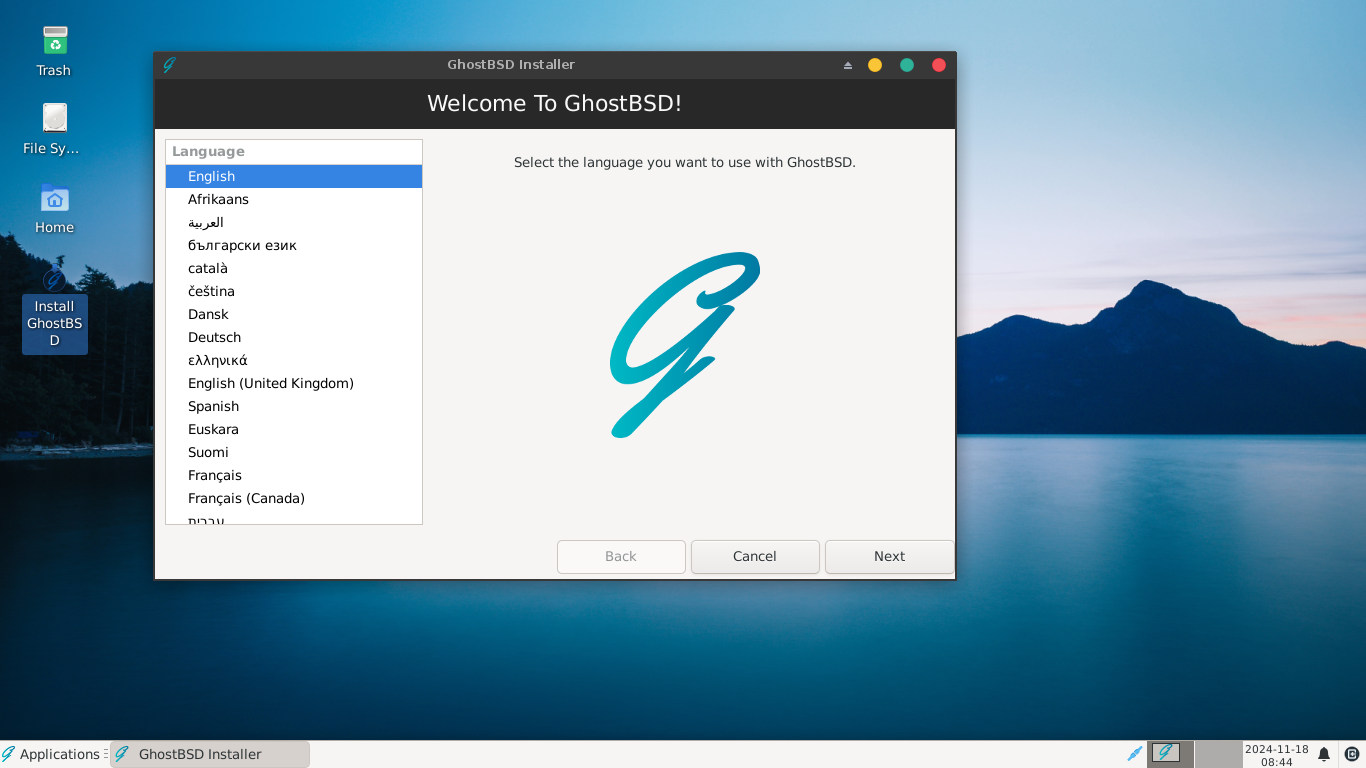This screenshot has height=768, width=1366.
Task: Select čeština as the language
Action: coord(294,292)
